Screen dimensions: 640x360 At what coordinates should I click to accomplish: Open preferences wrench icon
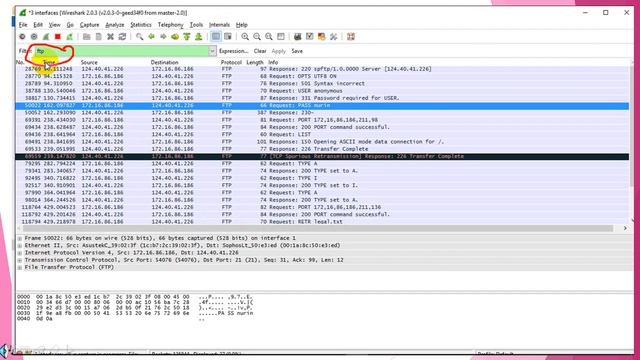coord(333,37)
